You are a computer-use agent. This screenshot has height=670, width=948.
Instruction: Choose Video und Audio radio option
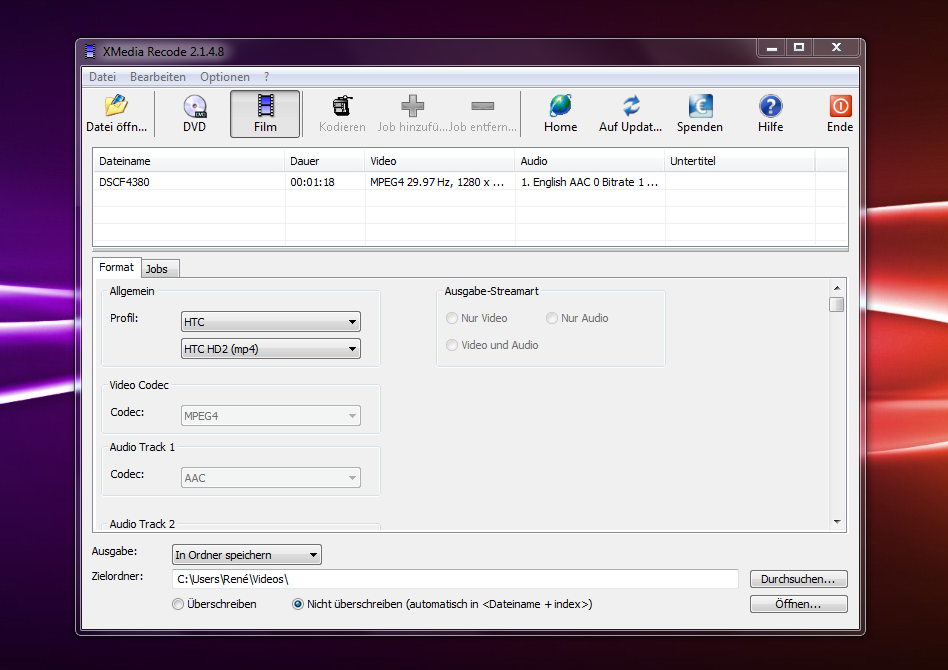(452, 345)
